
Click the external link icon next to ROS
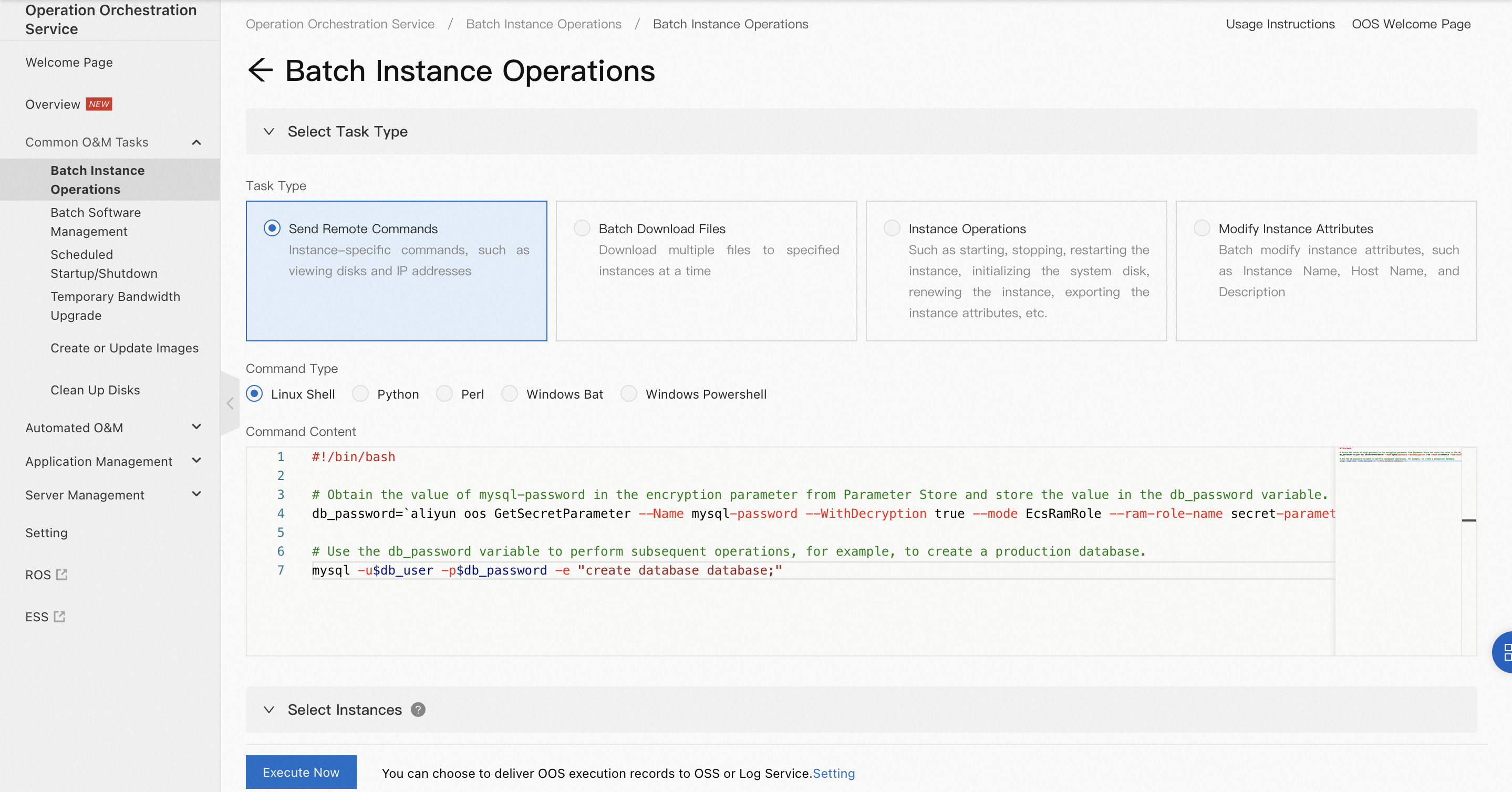61,575
